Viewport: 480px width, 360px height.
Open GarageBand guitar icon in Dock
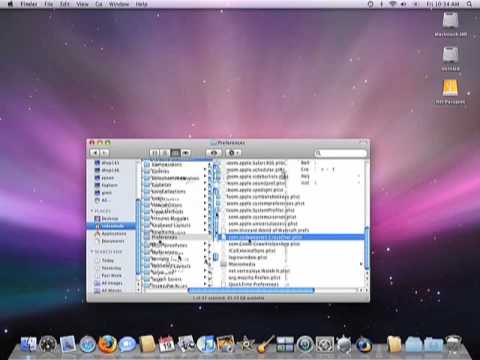click(266, 344)
